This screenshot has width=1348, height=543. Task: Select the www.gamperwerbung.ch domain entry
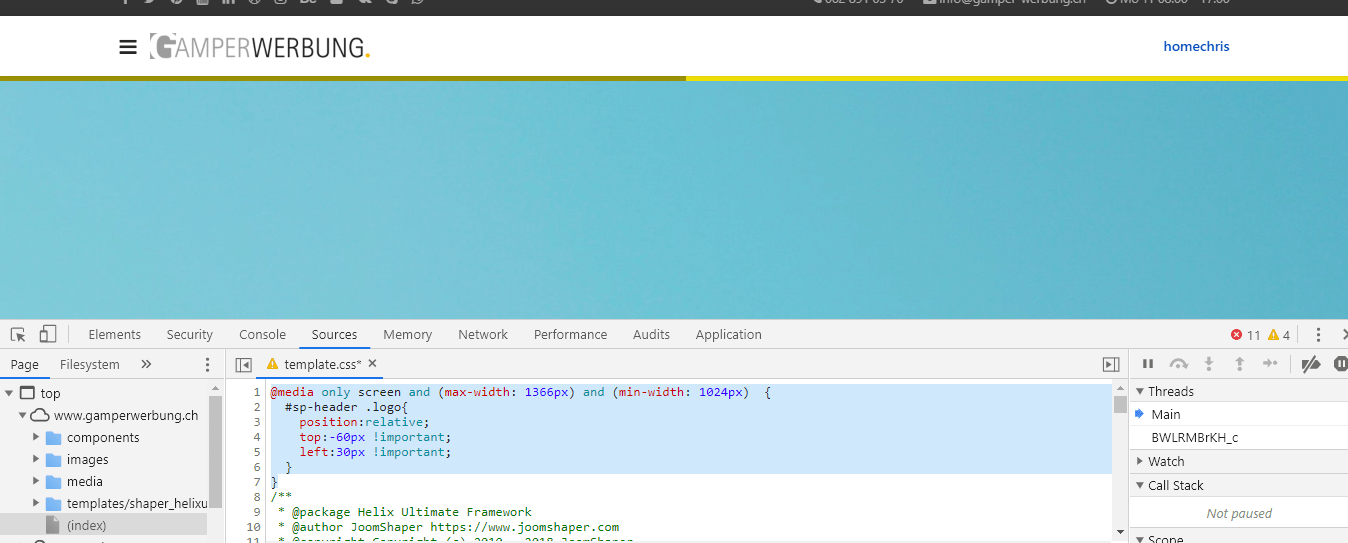tap(125, 416)
